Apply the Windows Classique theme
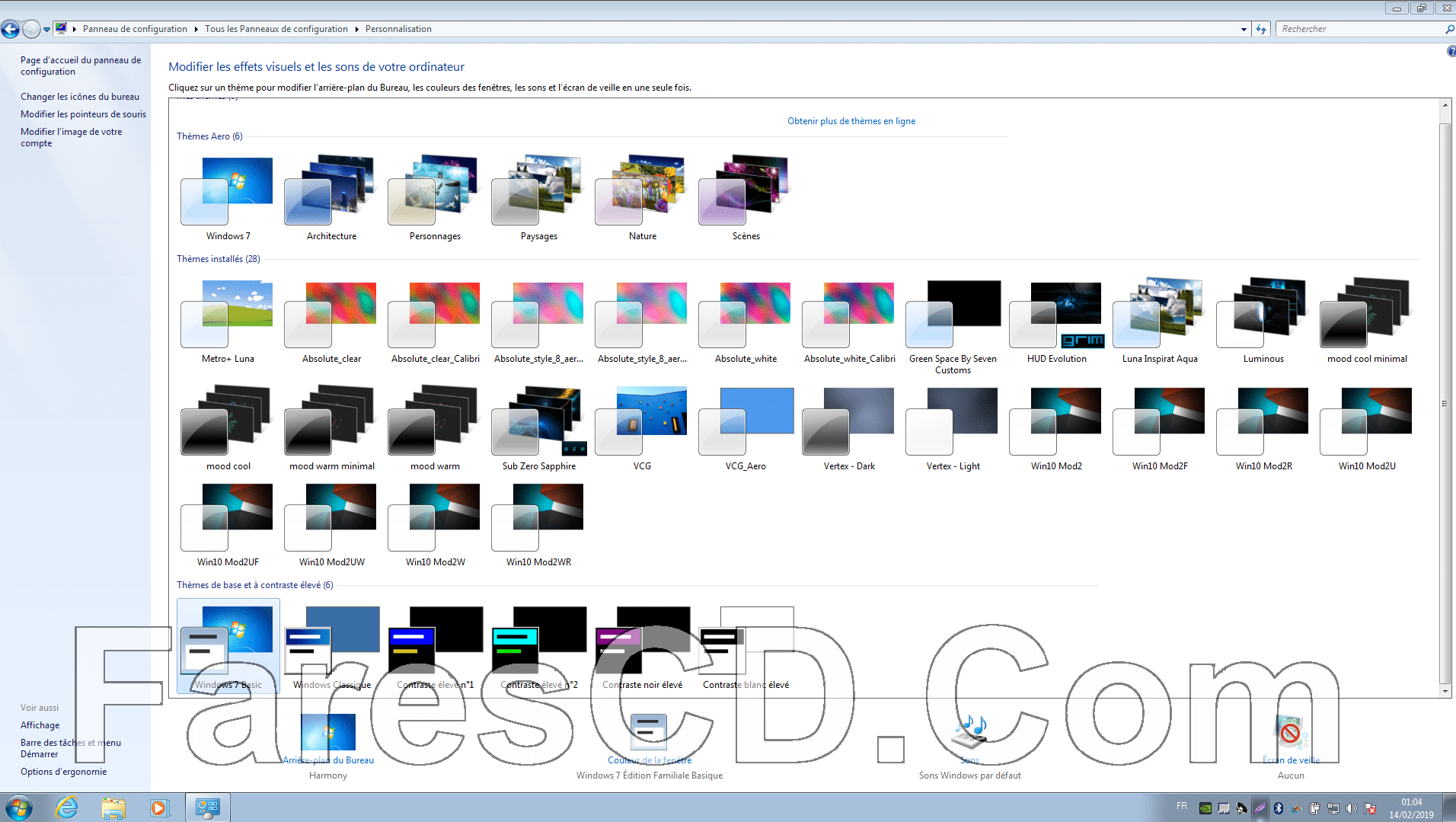Viewport: 1456px width, 822px height. [x=331, y=646]
